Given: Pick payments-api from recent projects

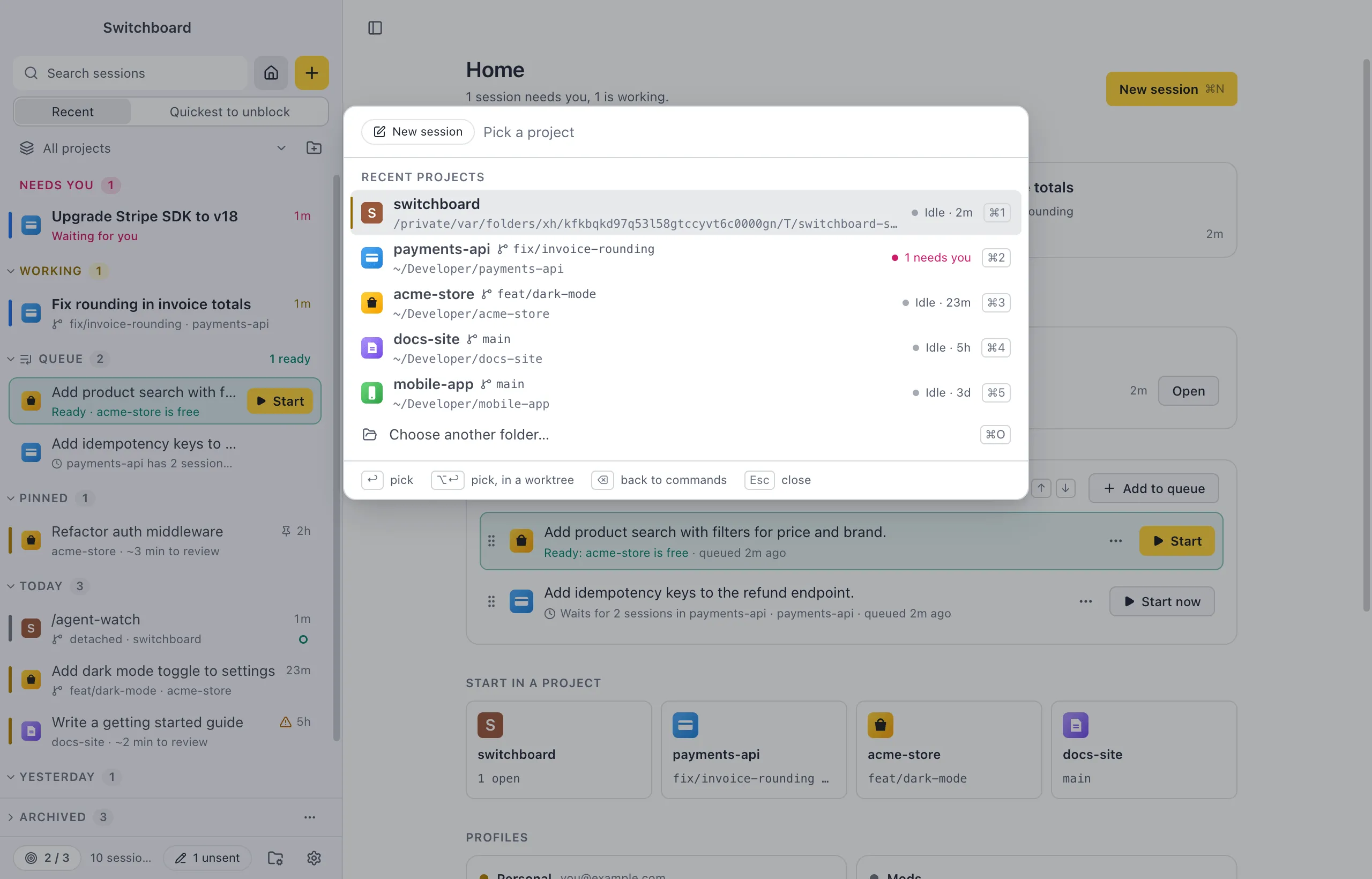Looking at the screenshot, I should 685,257.
